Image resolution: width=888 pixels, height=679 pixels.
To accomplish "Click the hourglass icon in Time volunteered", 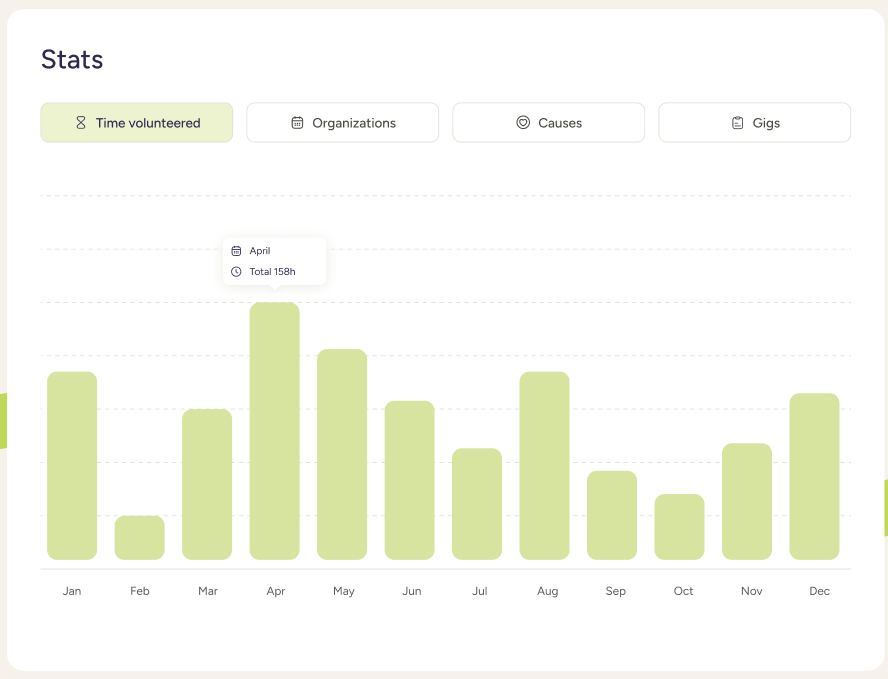I will pos(81,123).
